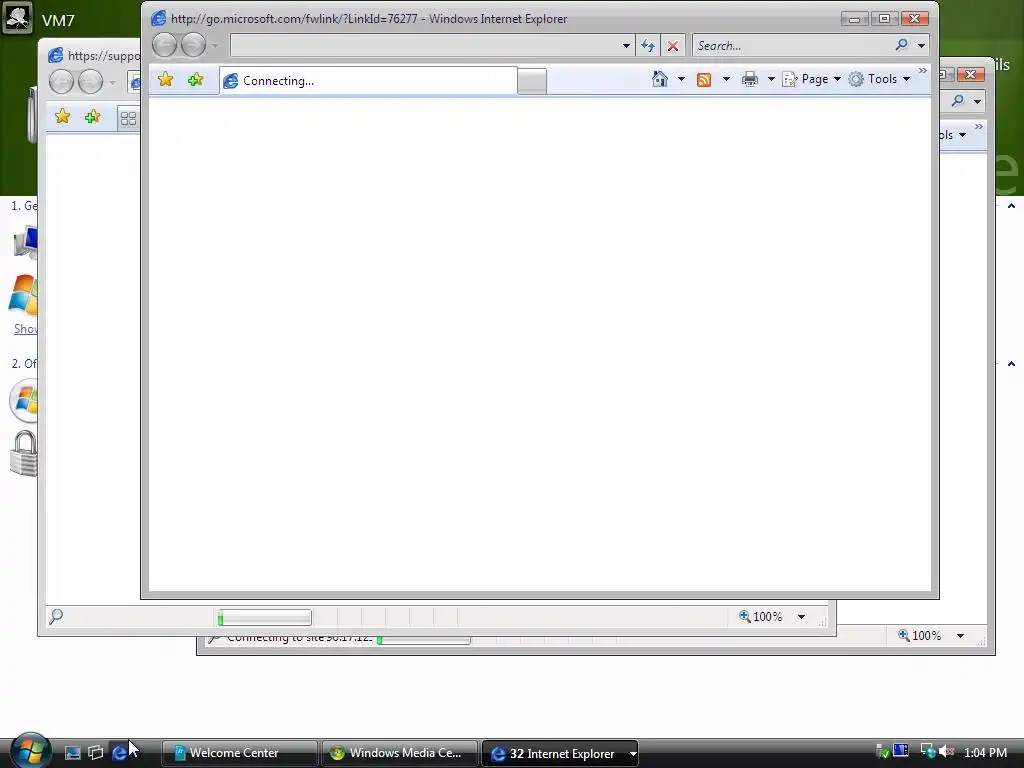Click the support window's status bar magnifier icon
Image resolution: width=1024 pixels, height=768 pixels.
[x=56, y=616]
